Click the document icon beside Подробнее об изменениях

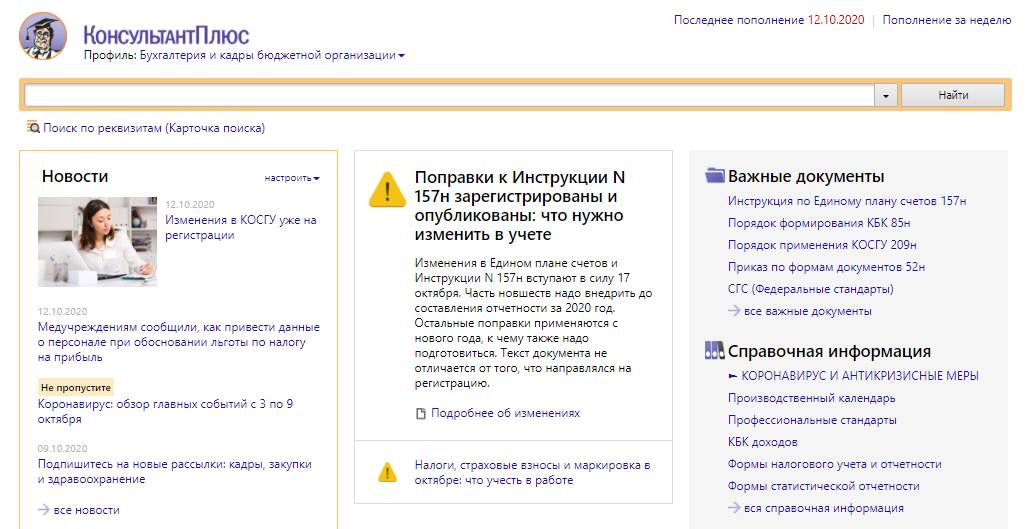pos(421,414)
